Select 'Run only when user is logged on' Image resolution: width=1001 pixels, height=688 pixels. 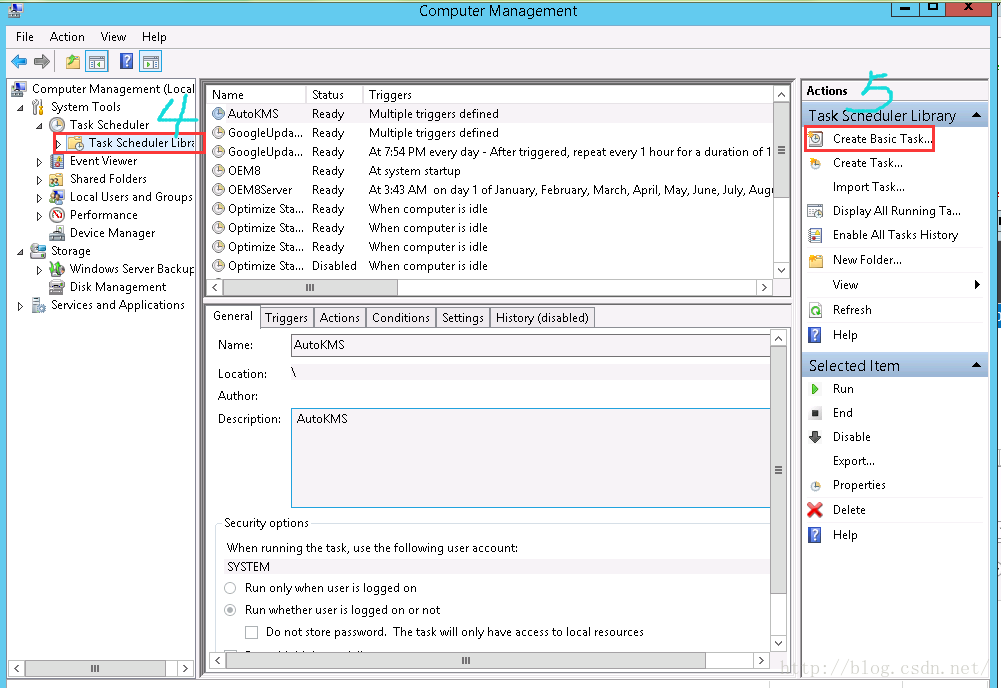click(x=230, y=588)
